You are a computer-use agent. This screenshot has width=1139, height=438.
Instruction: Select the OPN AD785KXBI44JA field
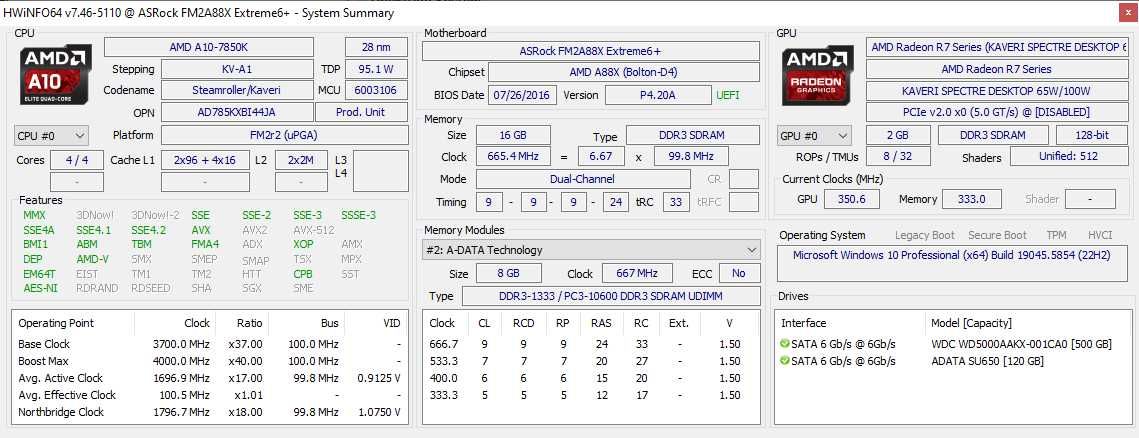pos(237,112)
